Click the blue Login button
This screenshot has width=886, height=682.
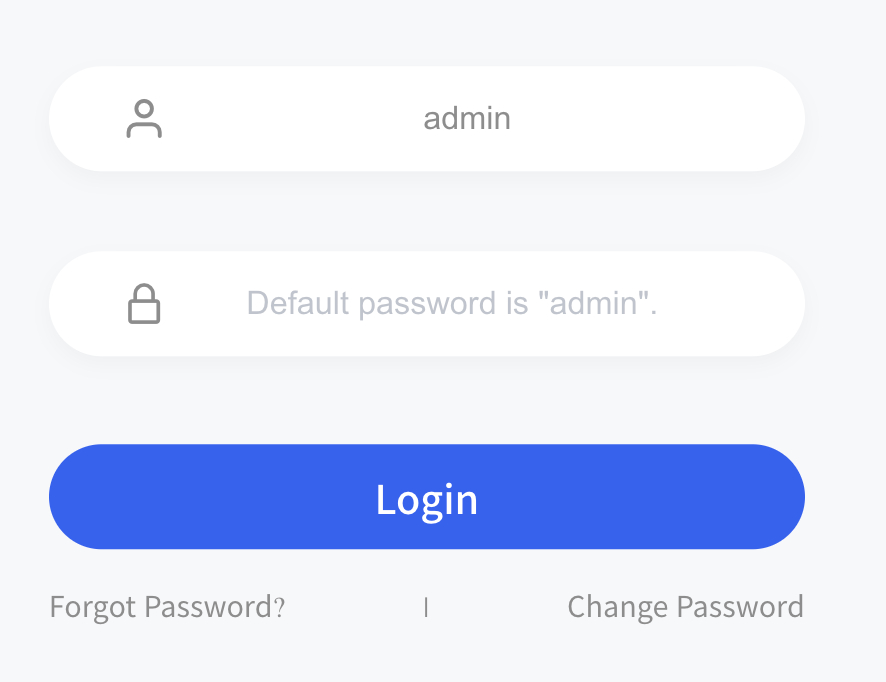point(427,497)
